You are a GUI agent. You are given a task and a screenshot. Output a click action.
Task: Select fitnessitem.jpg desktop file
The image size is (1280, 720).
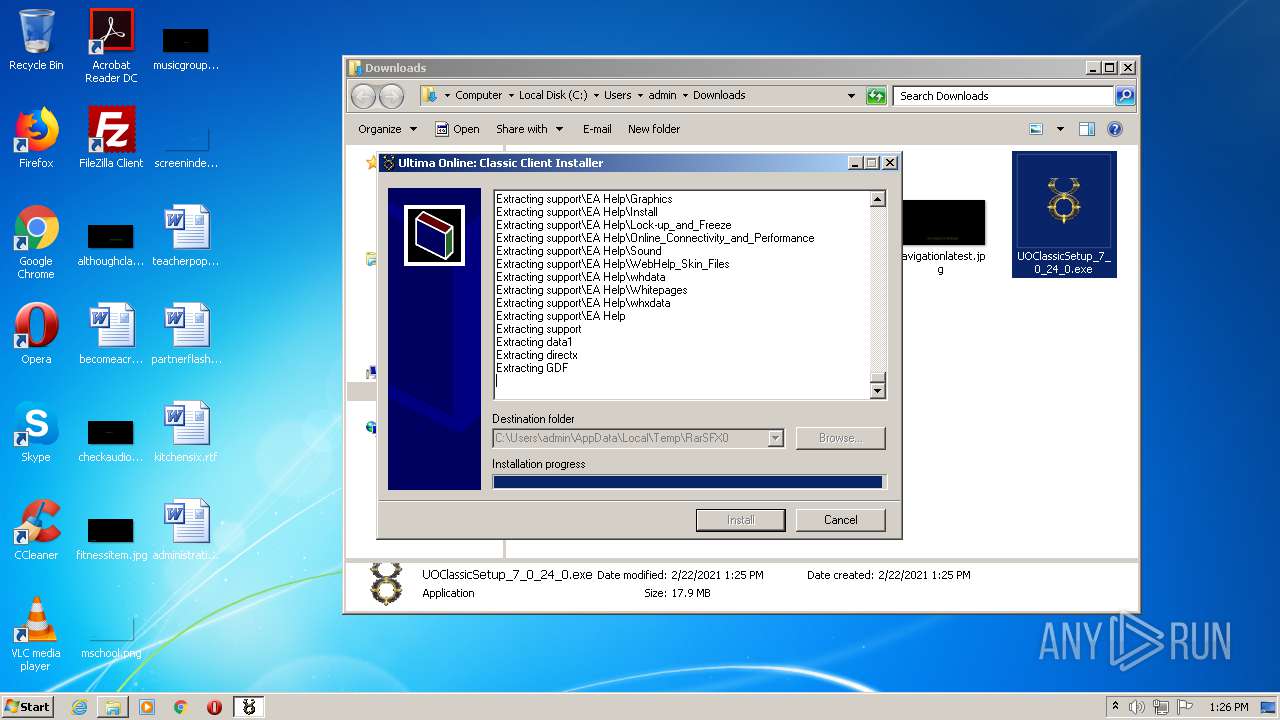pos(111,538)
